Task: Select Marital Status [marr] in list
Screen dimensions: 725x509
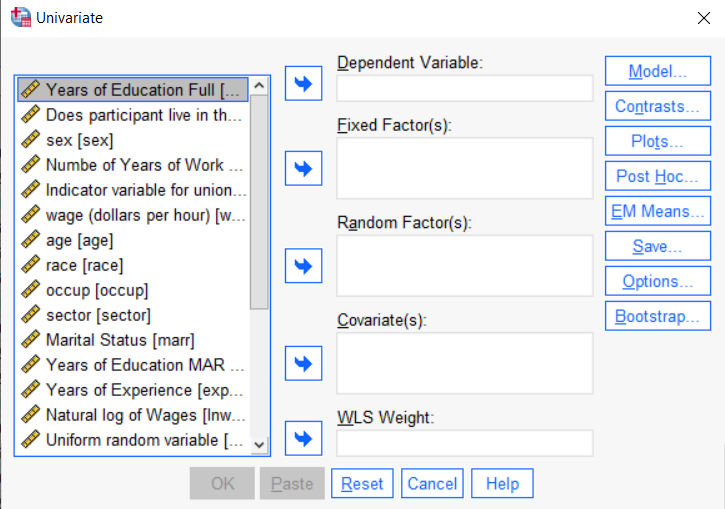Action: [134, 340]
